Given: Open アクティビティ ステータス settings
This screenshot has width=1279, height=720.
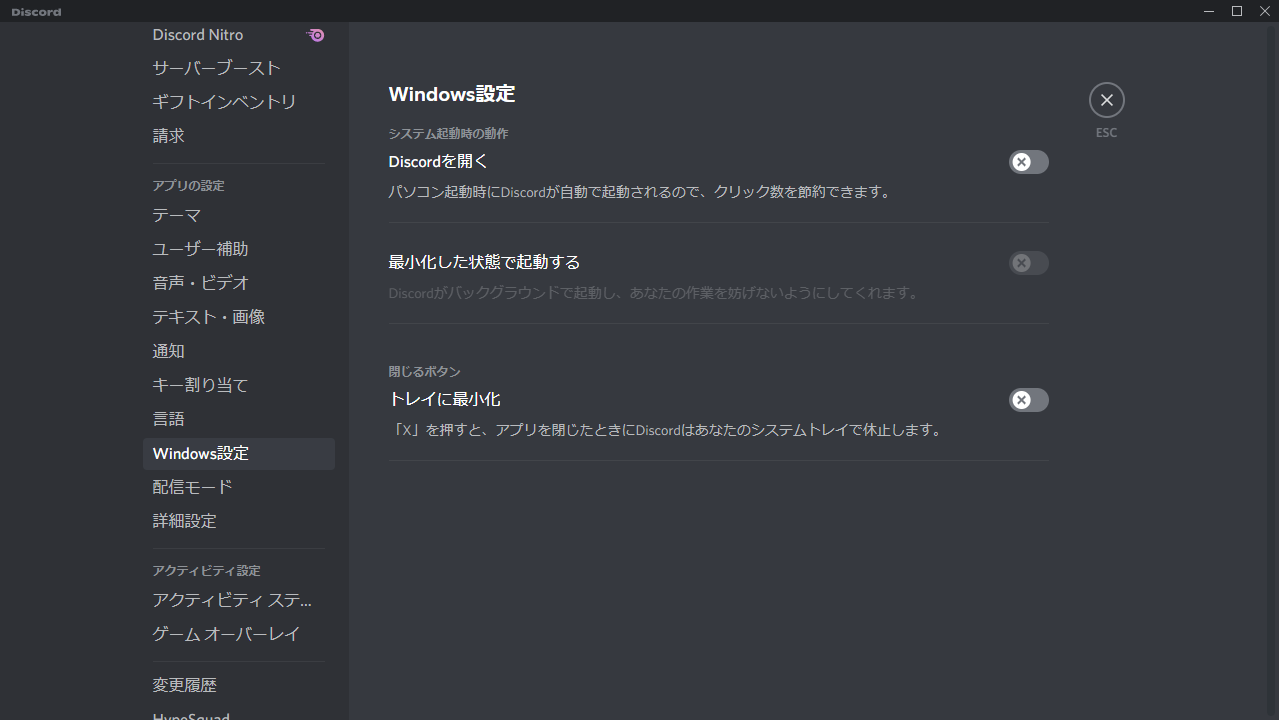Looking at the screenshot, I should (231, 599).
